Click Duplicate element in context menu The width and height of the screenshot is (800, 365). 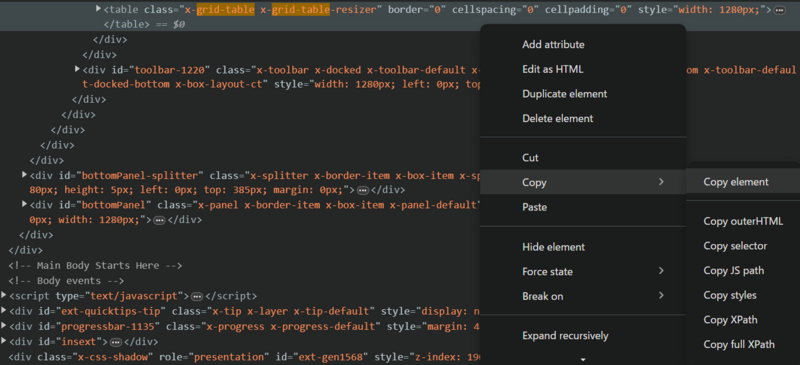[x=565, y=94]
